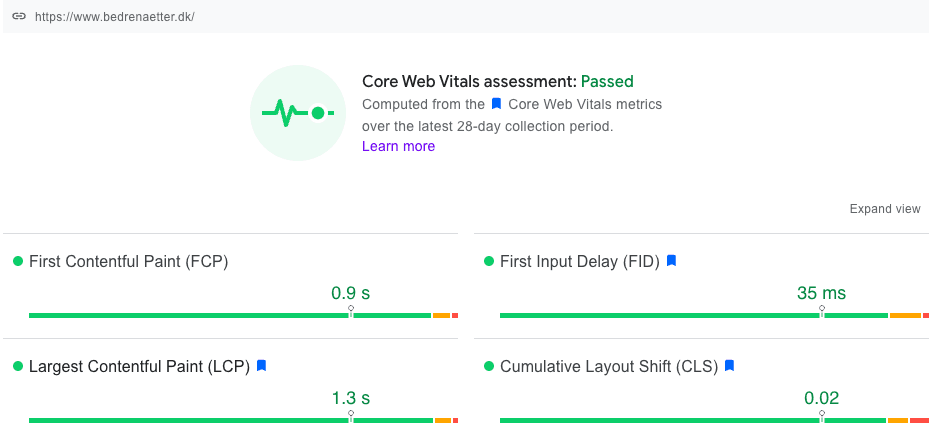Click the green dot beside First Input Delay

click(x=489, y=262)
